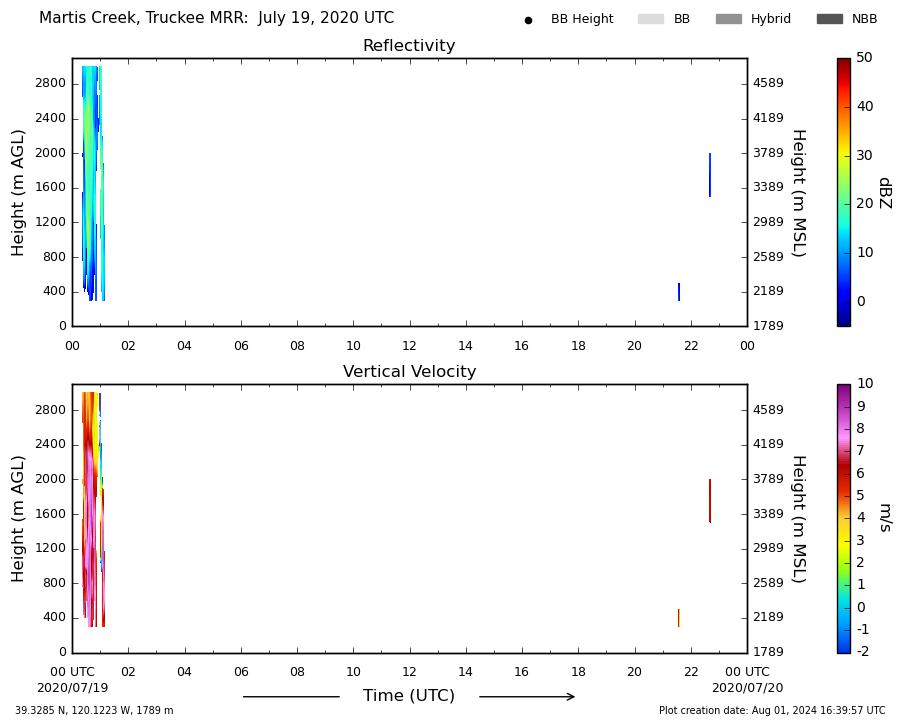This screenshot has width=900, height=725.
Task: Click 'Time (UTC)' axis label
Action: coord(409,696)
